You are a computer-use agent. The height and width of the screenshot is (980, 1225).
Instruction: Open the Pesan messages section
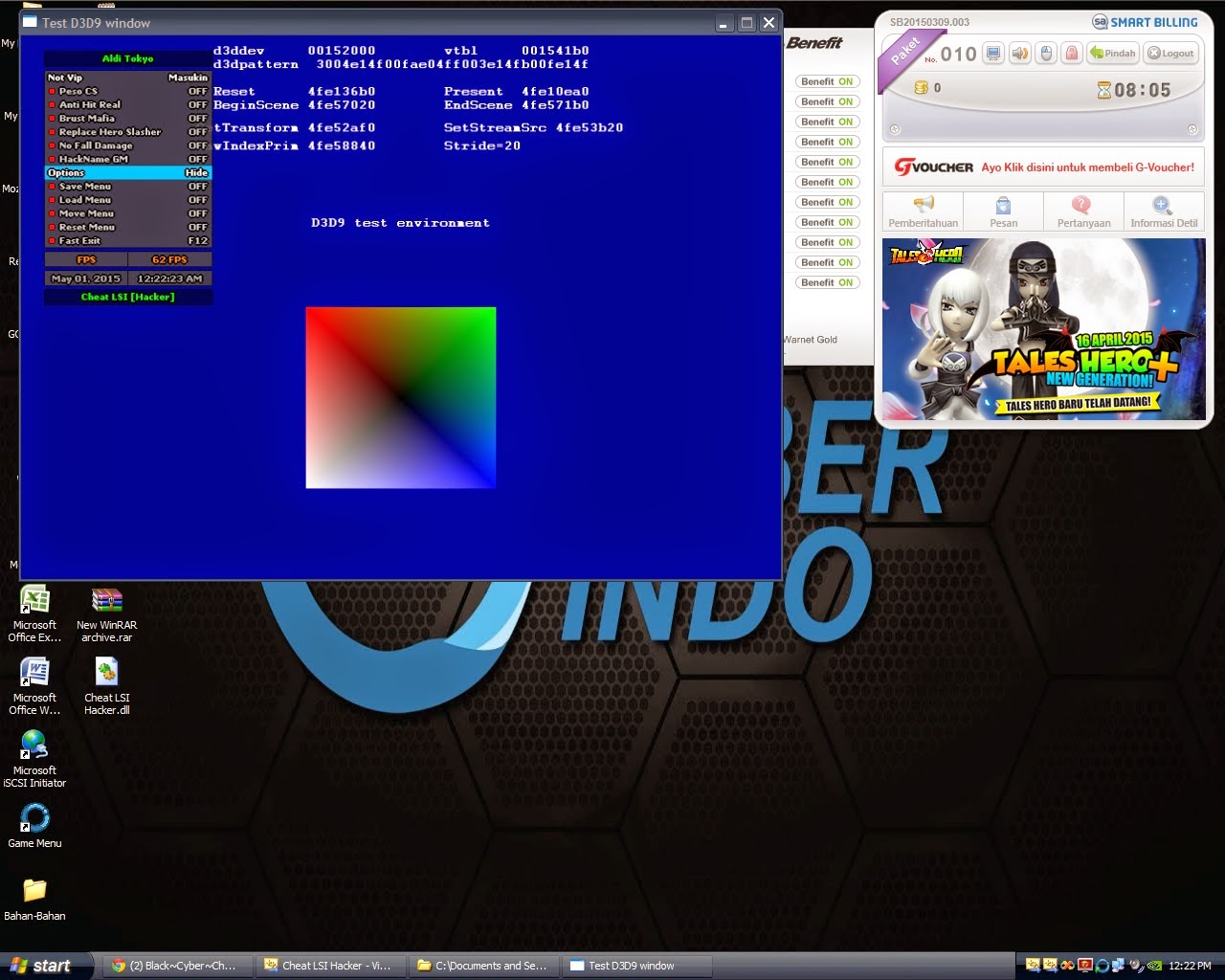1003,212
